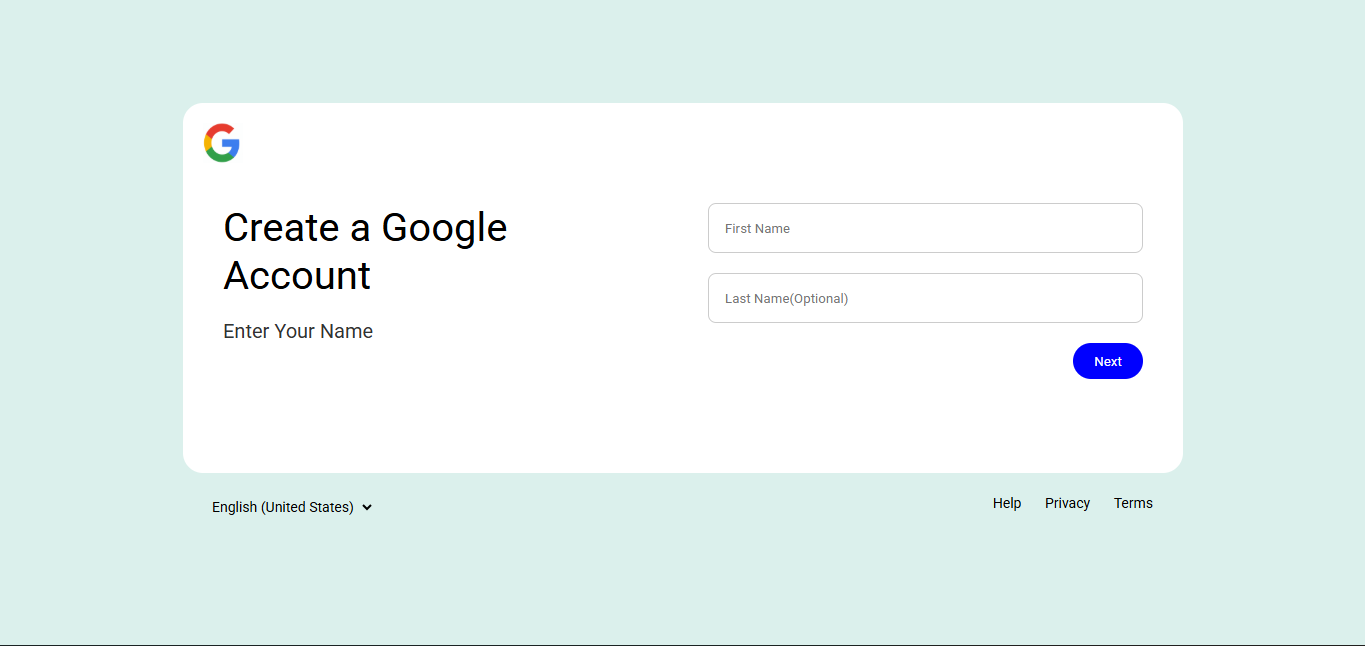The width and height of the screenshot is (1365, 646).
Task: Click the Help link in the footer
Action: tap(1007, 503)
